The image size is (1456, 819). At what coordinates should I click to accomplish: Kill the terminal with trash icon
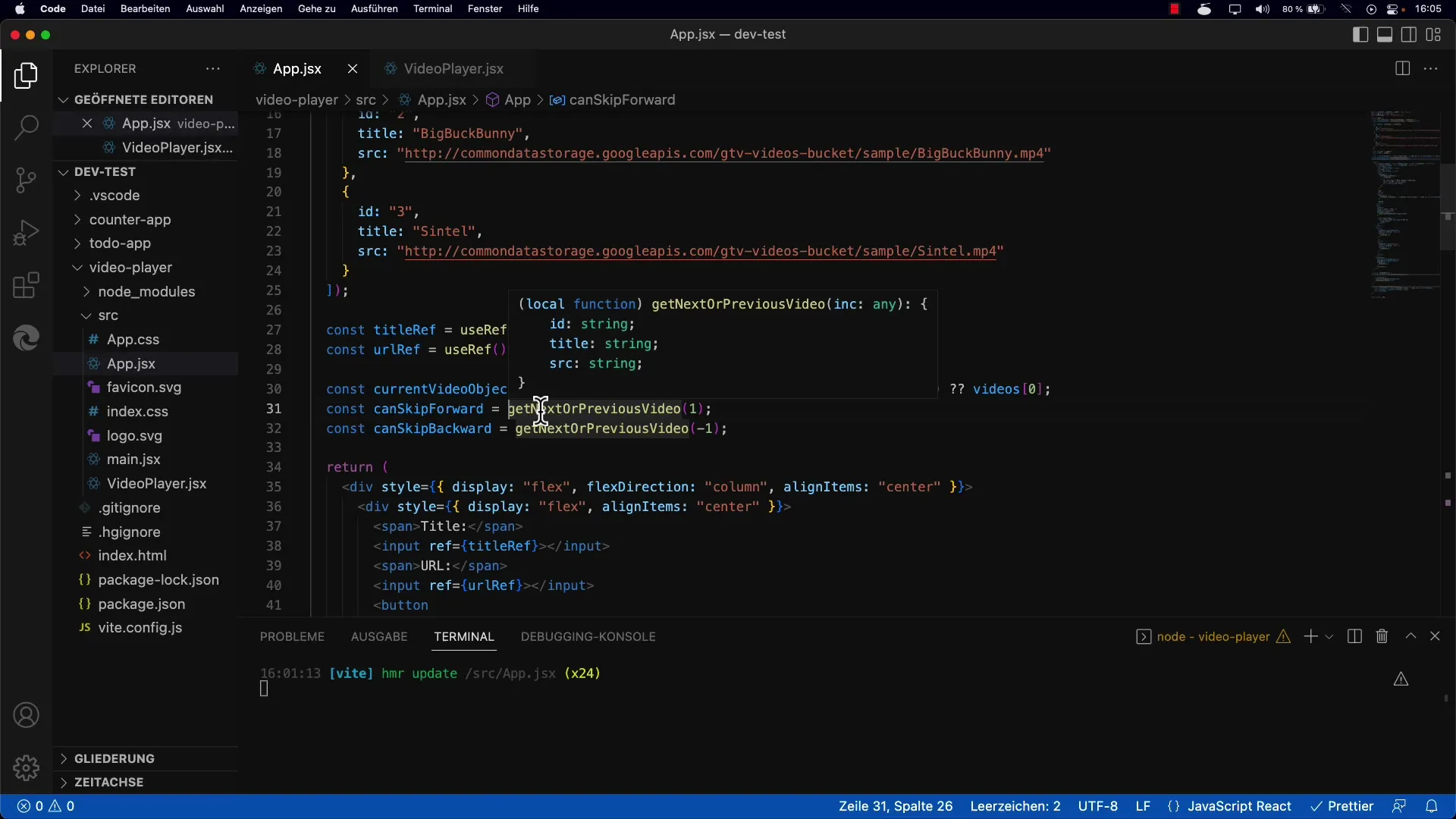(x=1382, y=636)
